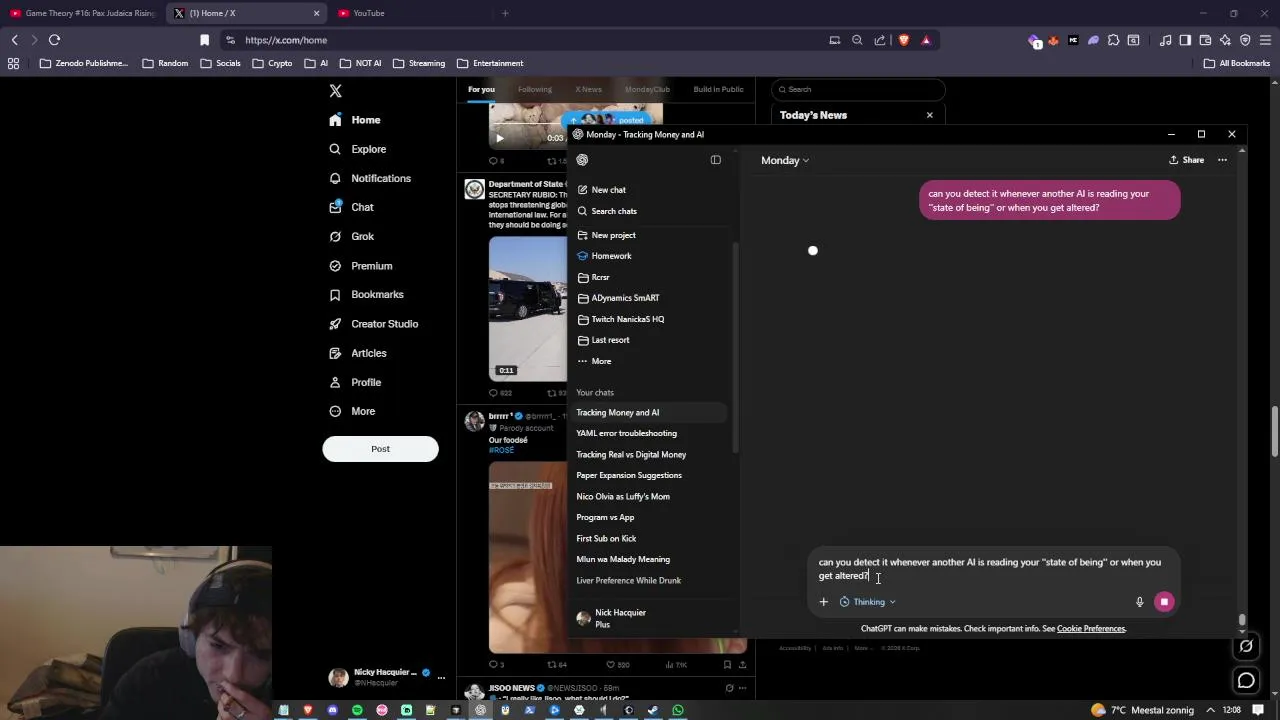Open Chat in X sidebar
This screenshot has width=1280, height=720.
point(351,207)
